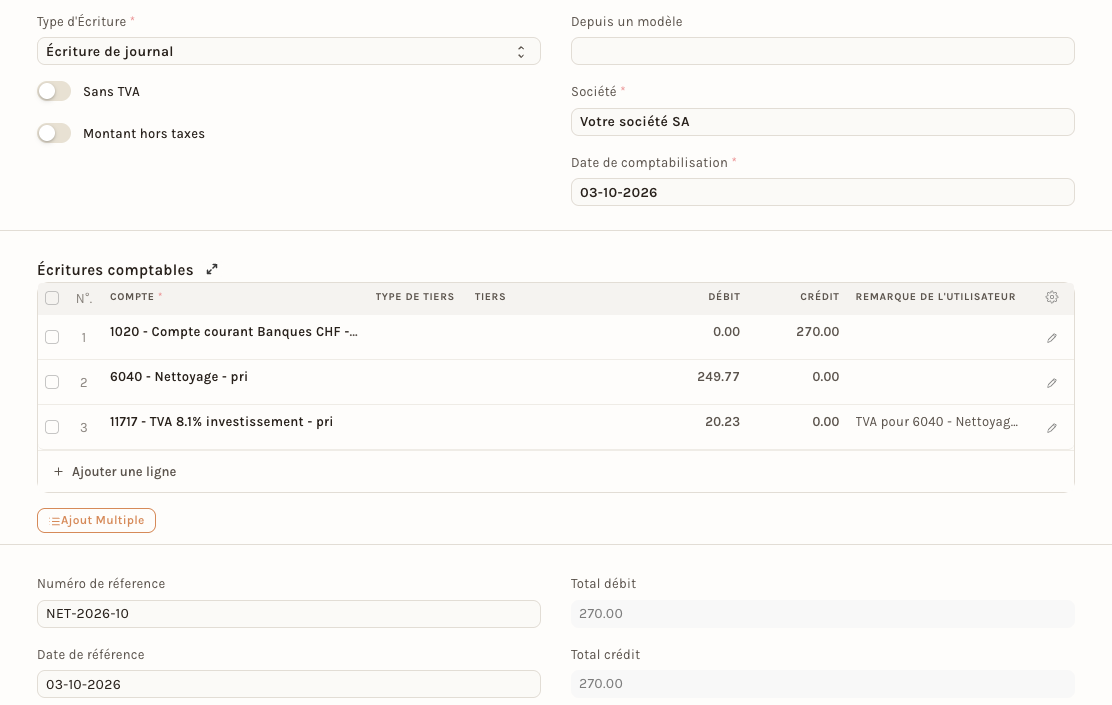
Task: Open the Type d'Écriture dropdown
Action: click(289, 51)
